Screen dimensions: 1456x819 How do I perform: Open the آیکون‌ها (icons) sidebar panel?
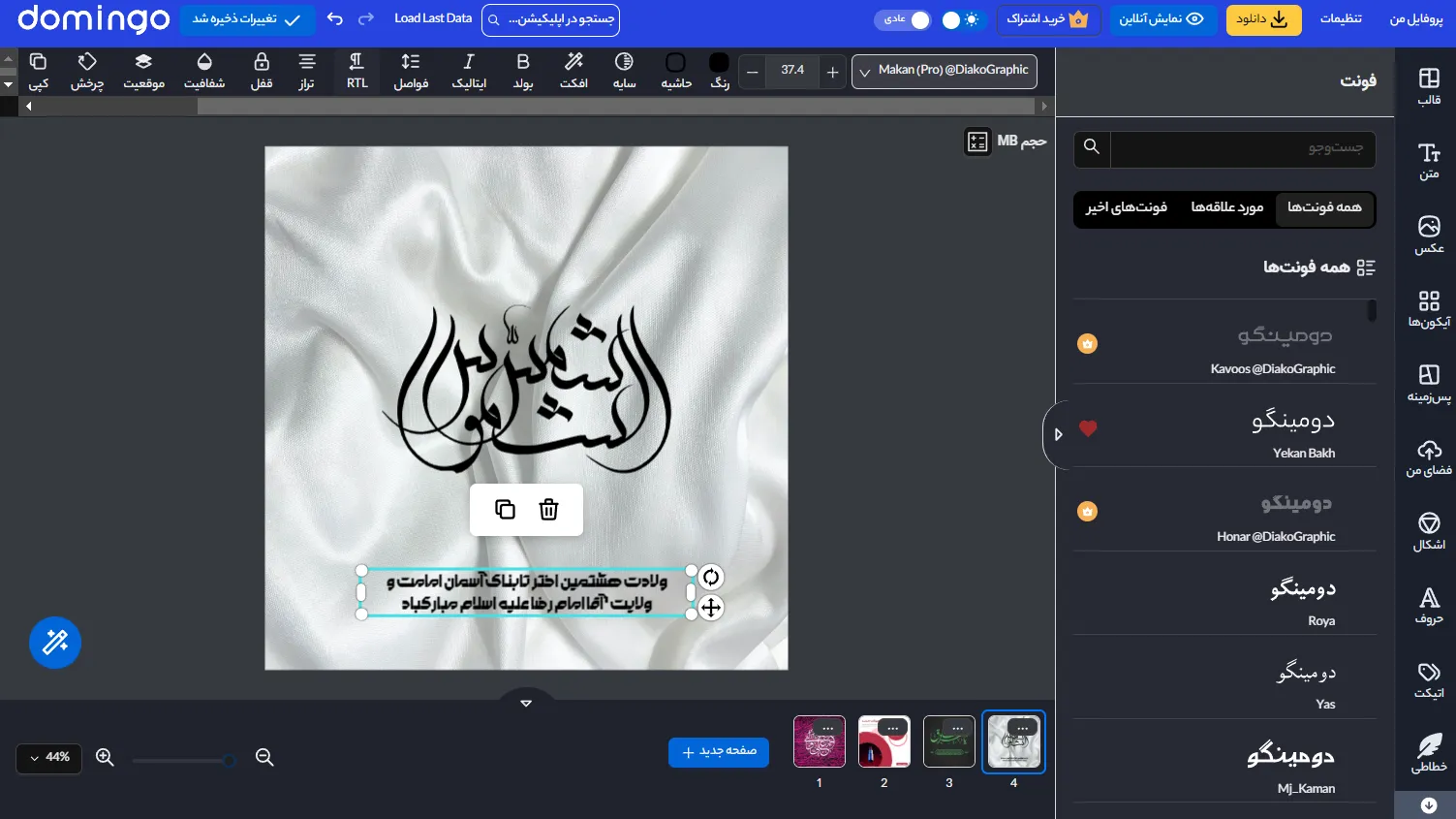click(1429, 309)
